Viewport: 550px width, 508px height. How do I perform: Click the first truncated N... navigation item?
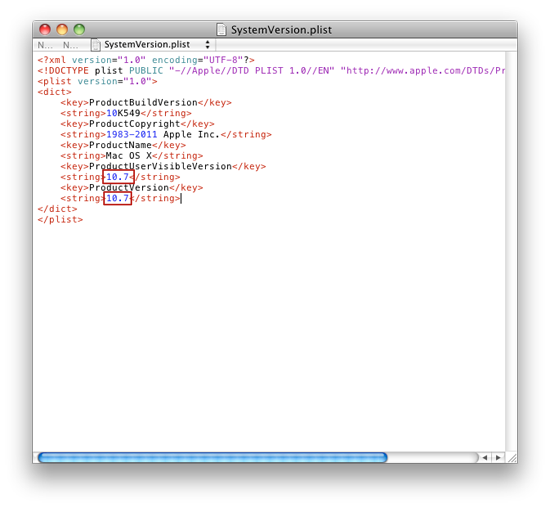pyautogui.click(x=45, y=45)
